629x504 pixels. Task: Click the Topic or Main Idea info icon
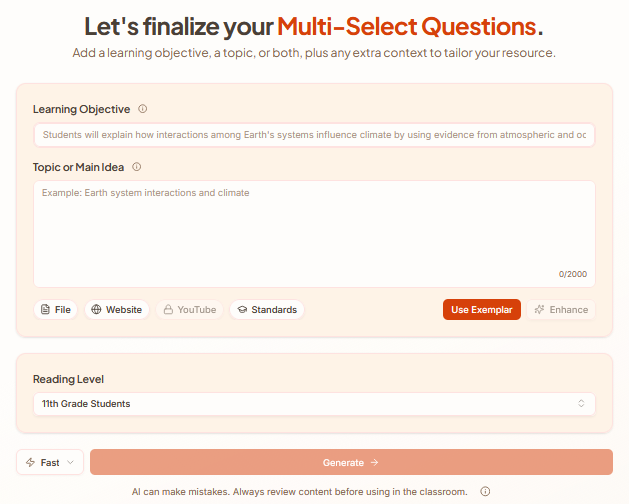tap(136, 167)
